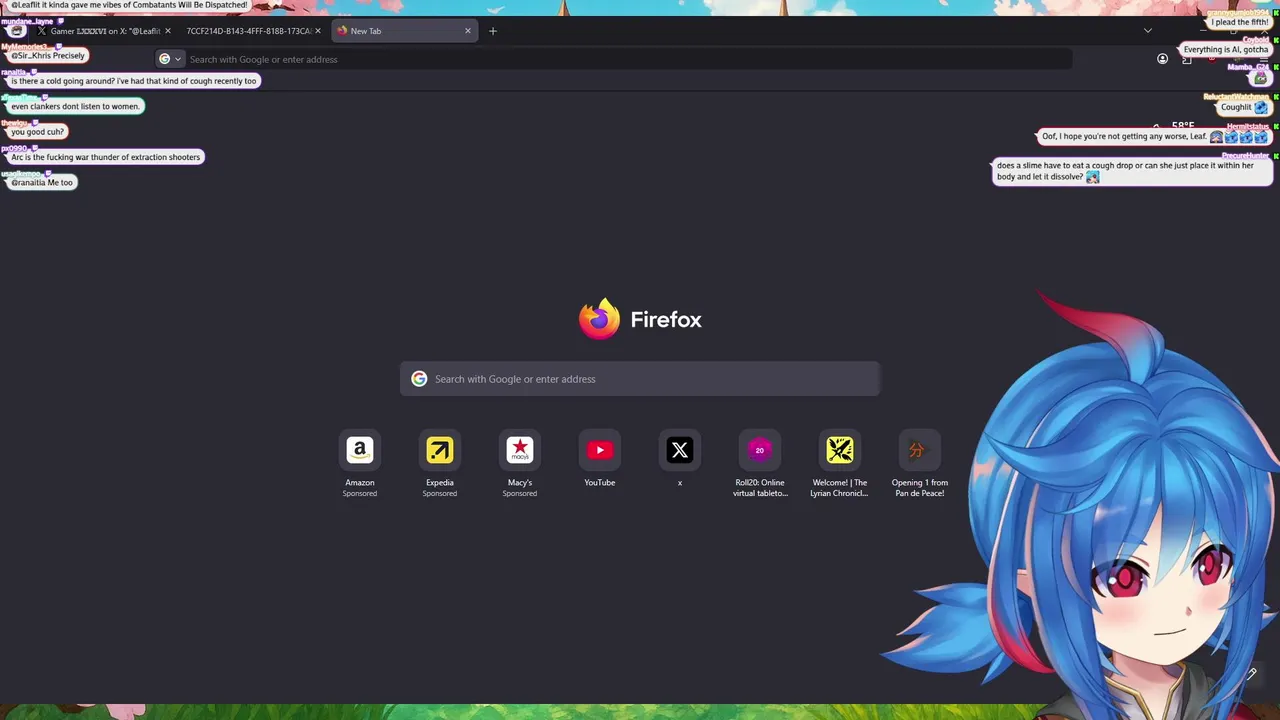Screen dimensions: 1280x720
Task: Click the chat message about a cold going around
Action: pyautogui.click(x=134, y=81)
